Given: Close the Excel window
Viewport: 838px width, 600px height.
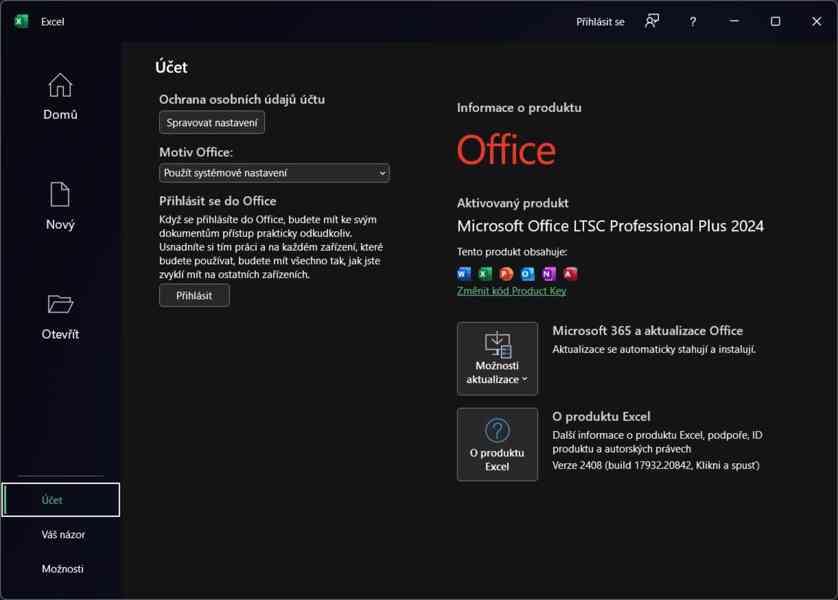Looking at the screenshot, I should pos(817,21).
